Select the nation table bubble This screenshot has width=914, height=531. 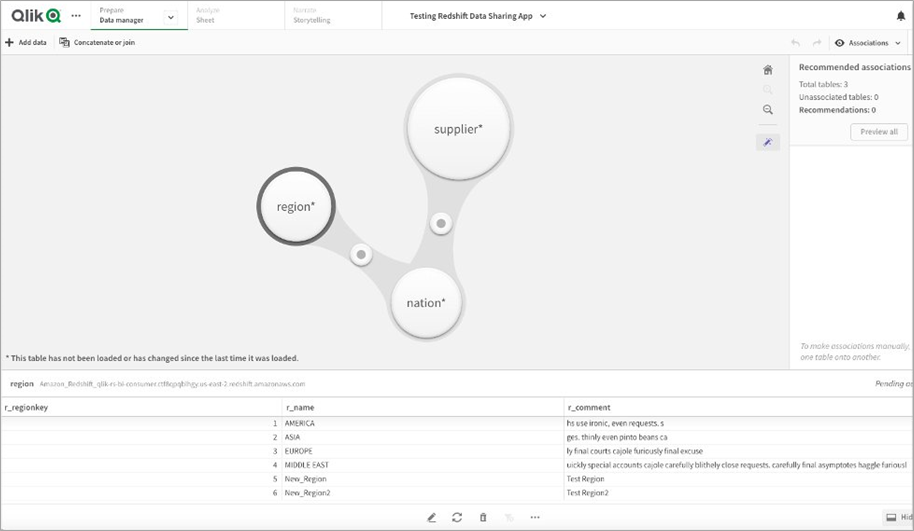[426, 303]
